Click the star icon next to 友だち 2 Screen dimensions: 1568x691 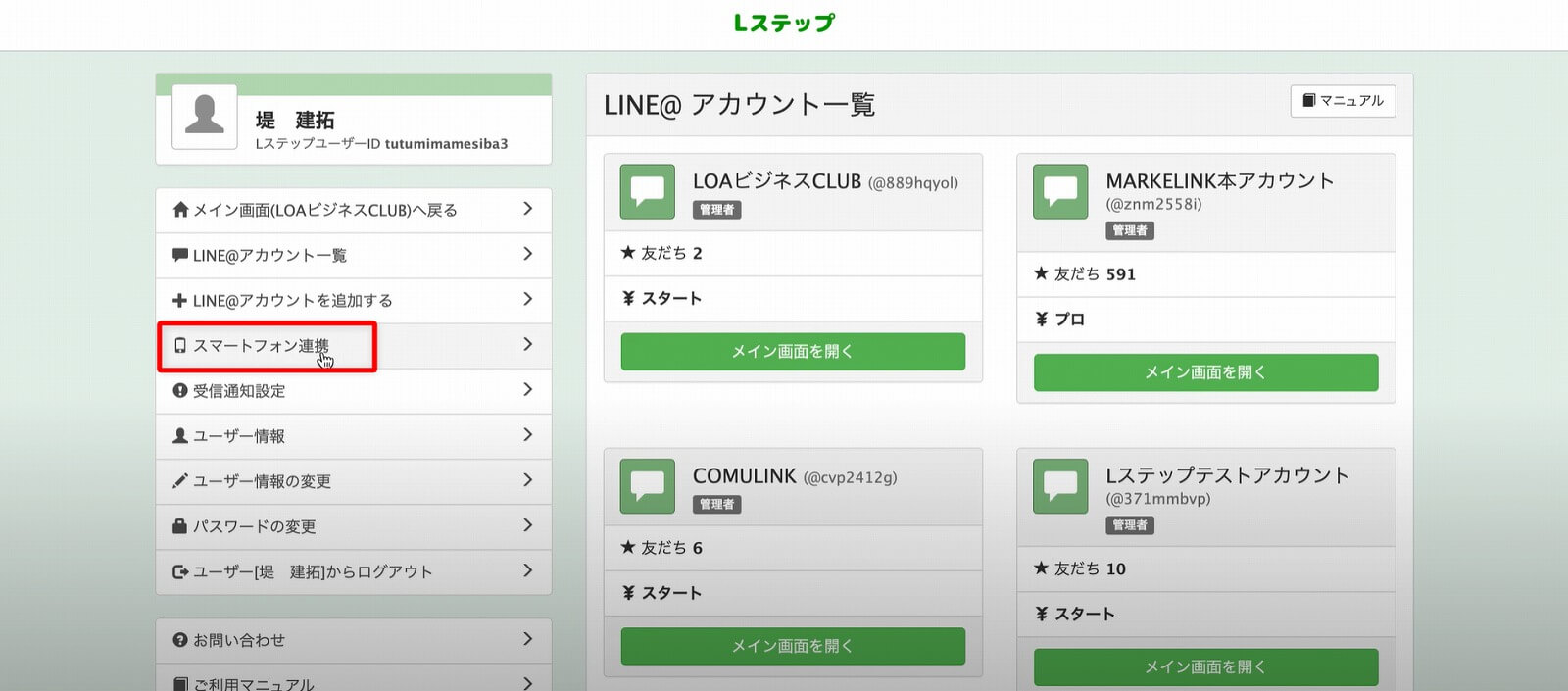629,253
